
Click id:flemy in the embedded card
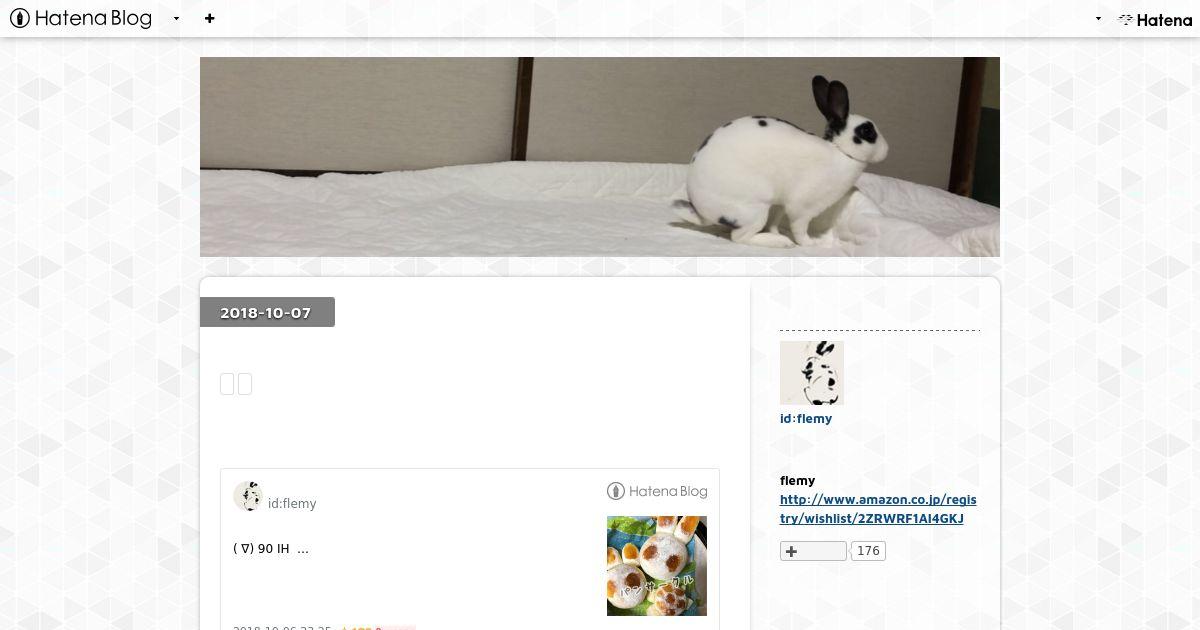click(x=292, y=503)
